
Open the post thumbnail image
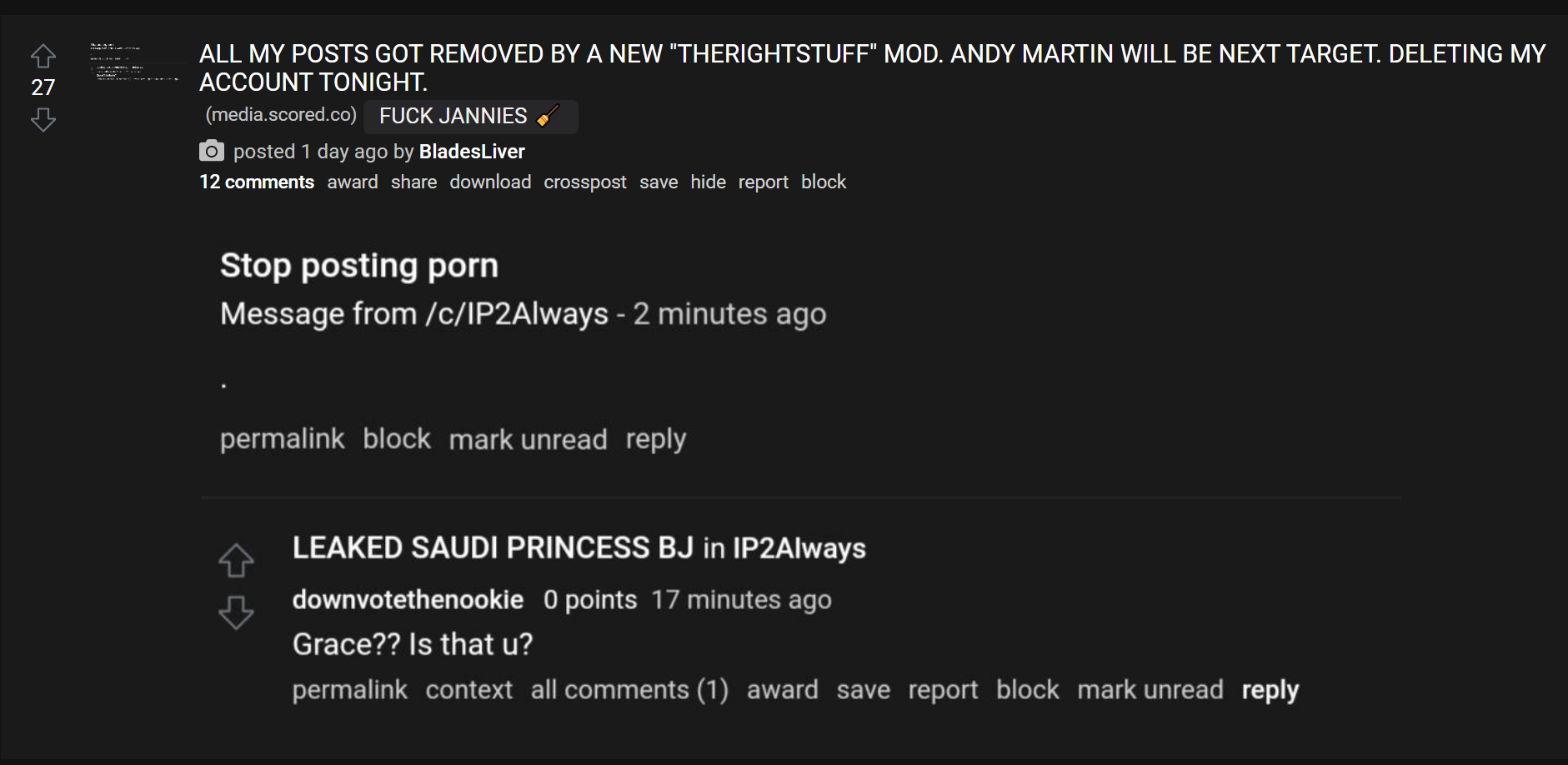pos(134,62)
